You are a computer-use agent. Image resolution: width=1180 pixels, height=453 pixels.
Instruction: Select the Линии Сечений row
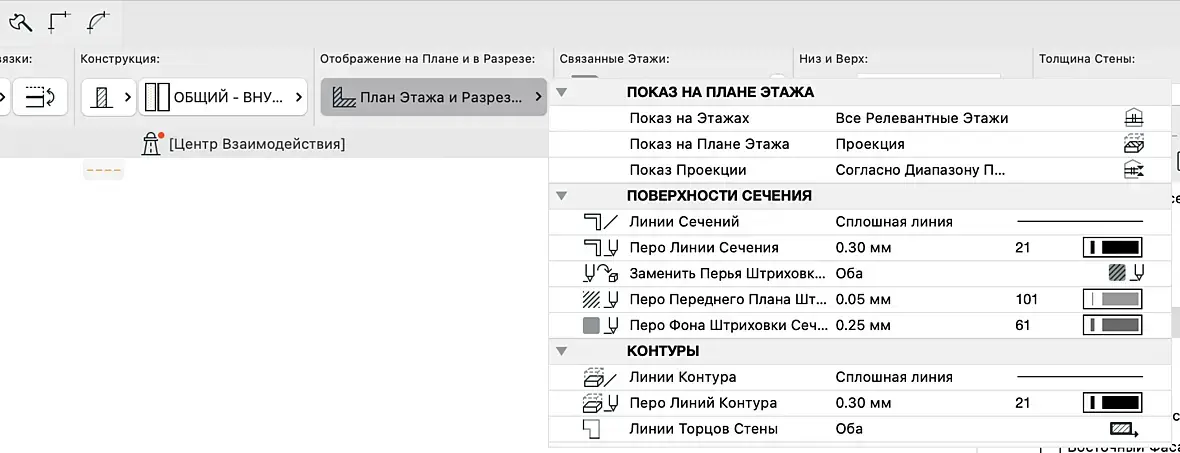[x=684, y=222]
